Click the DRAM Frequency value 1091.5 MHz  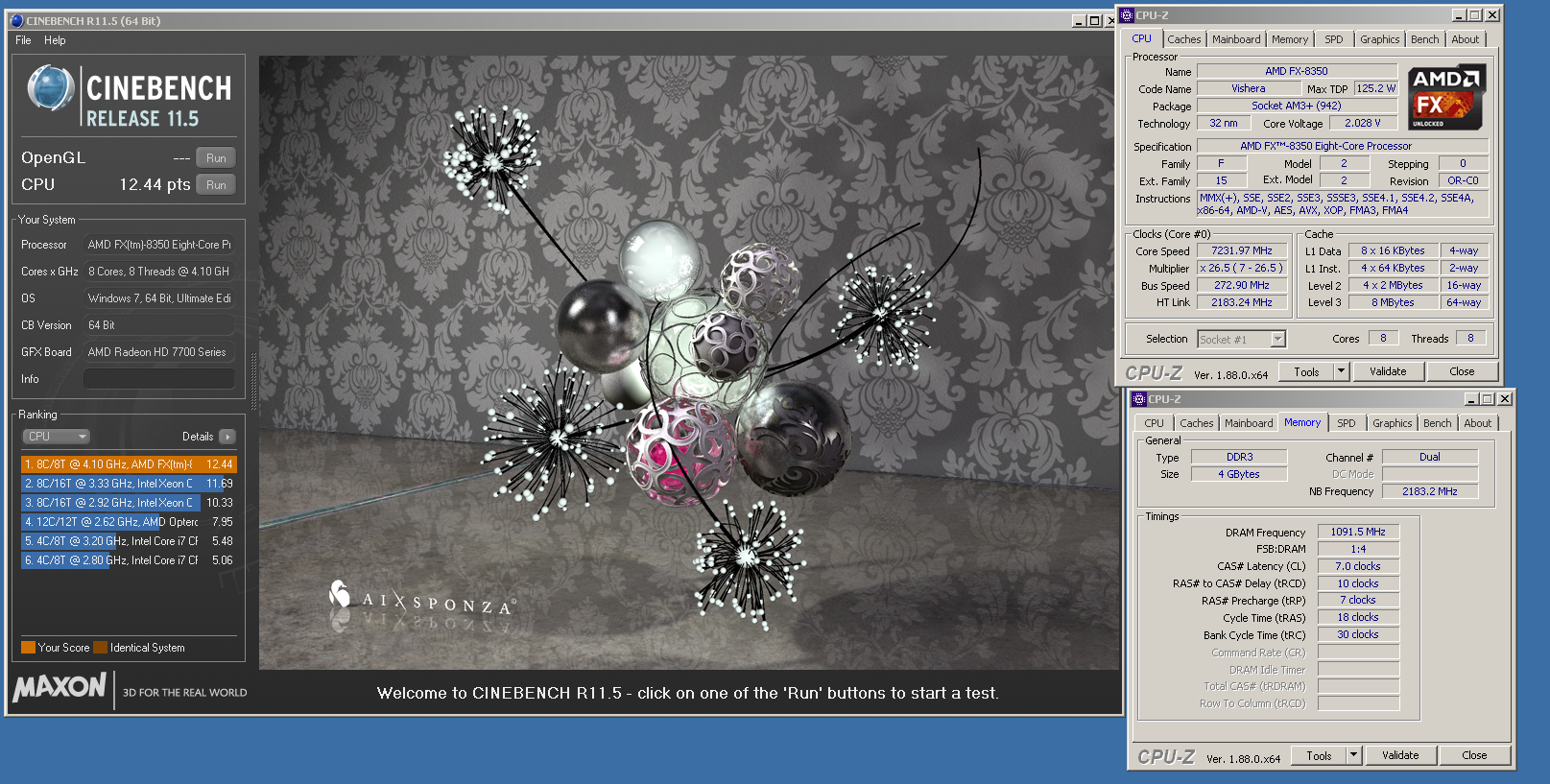1358,532
